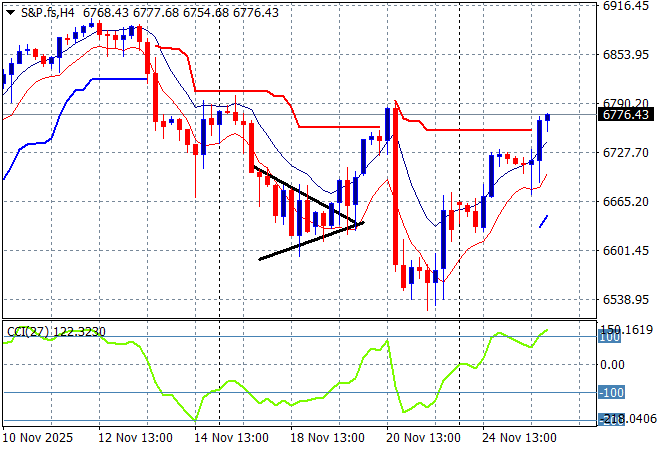The width and height of the screenshot is (660, 450).
Task: Click the 14 Nov 13:00 time label
Action: tap(231, 438)
